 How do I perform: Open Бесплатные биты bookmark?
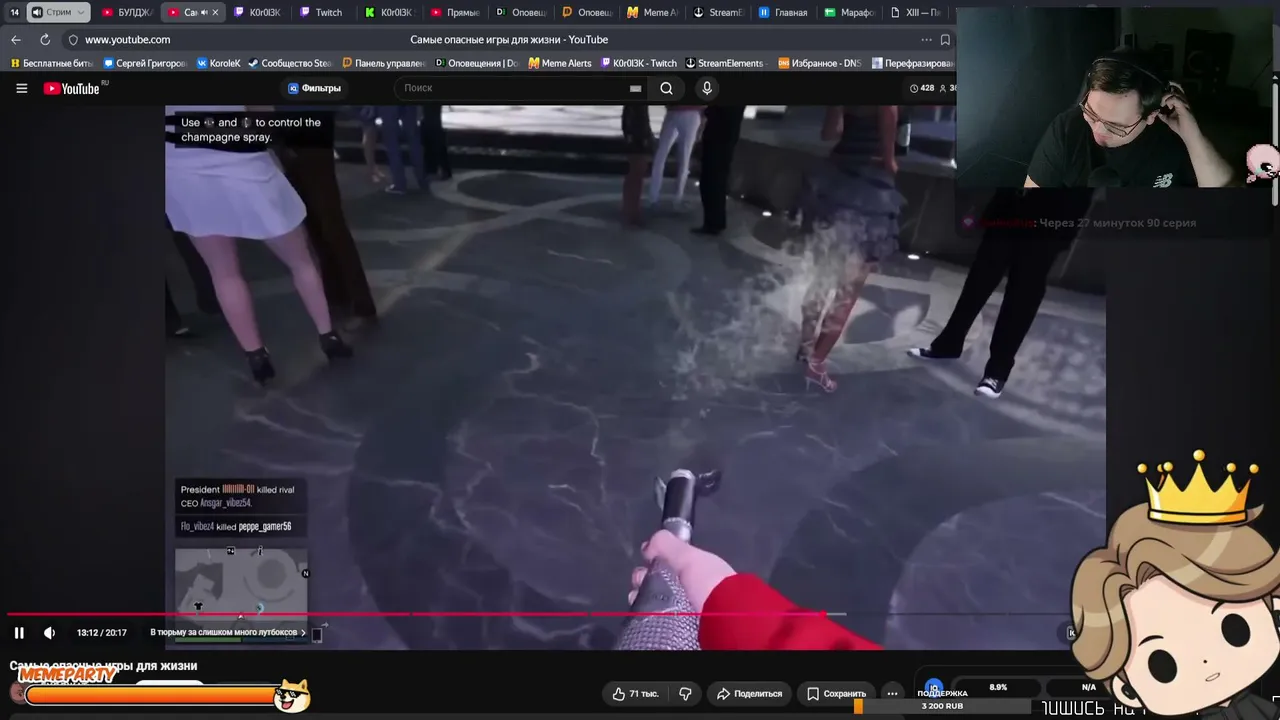tap(52, 63)
